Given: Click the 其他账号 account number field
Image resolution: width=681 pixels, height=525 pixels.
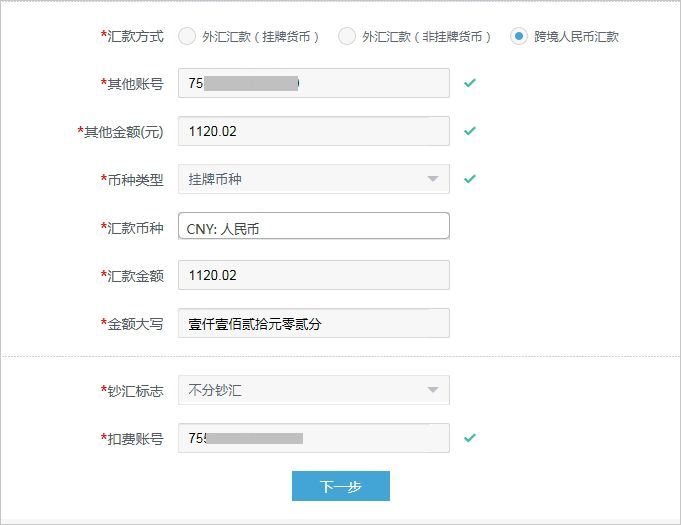Looking at the screenshot, I should 313,83.
